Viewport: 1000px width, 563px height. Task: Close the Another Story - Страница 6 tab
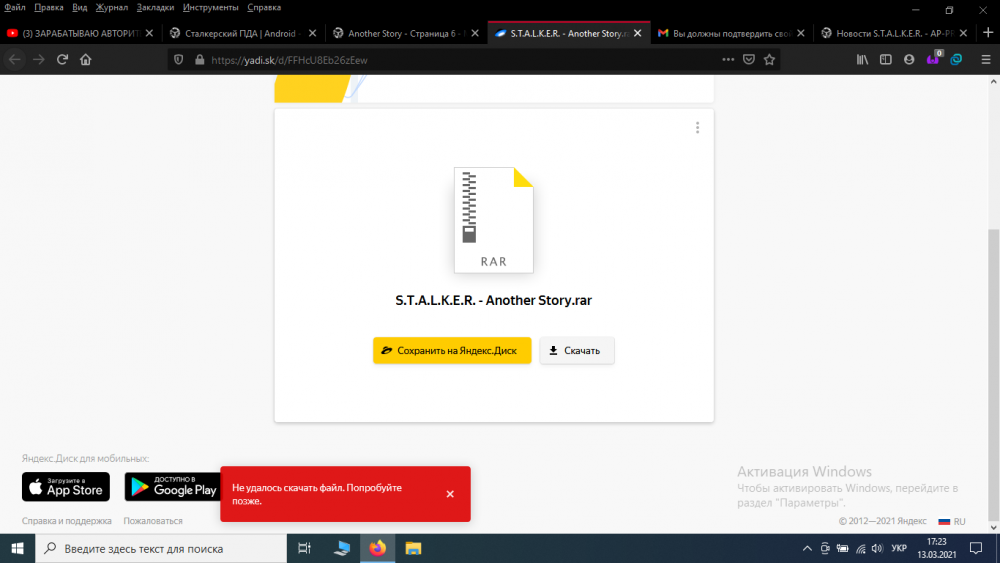click(x=475, y=33)
